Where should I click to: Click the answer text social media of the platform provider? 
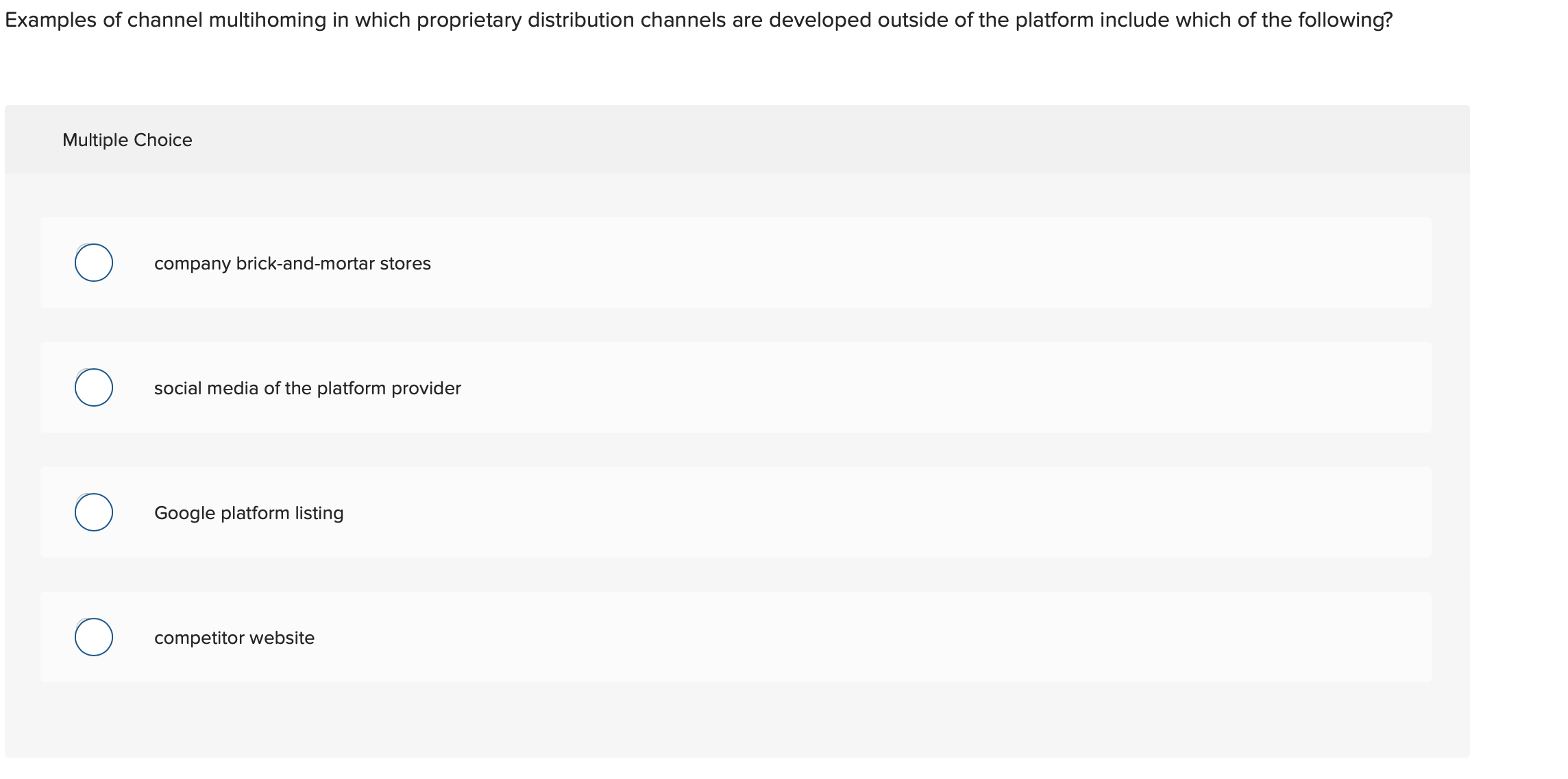pos(307,387)
